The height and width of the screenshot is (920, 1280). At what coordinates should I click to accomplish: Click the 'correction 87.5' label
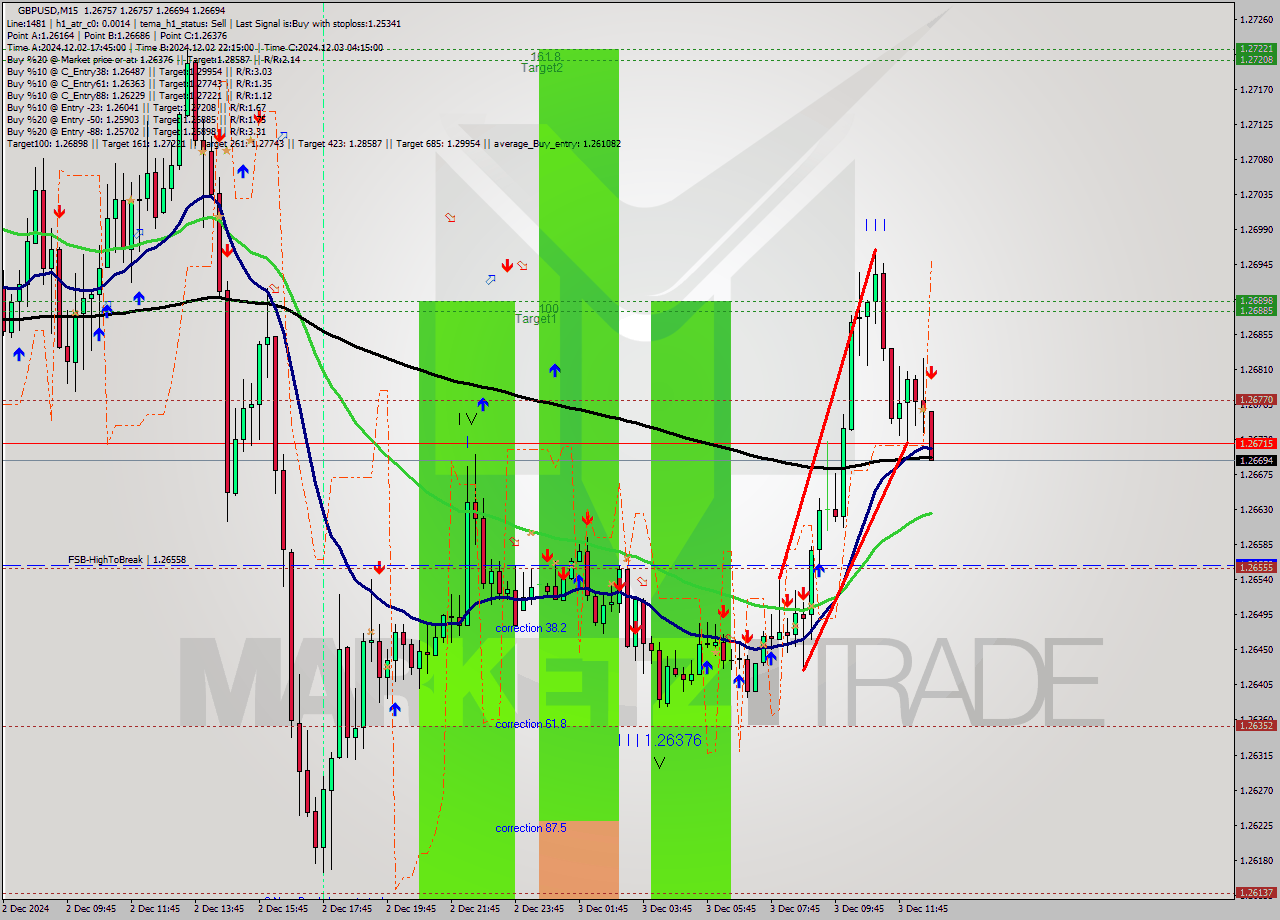coord(531,828)
